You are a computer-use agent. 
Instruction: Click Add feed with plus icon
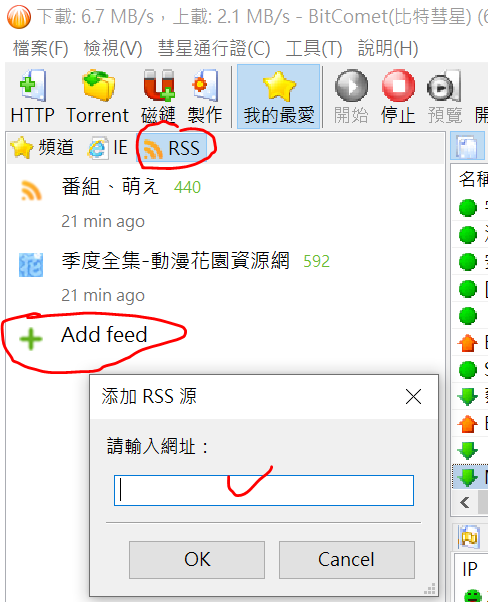(x=84, y=336)
